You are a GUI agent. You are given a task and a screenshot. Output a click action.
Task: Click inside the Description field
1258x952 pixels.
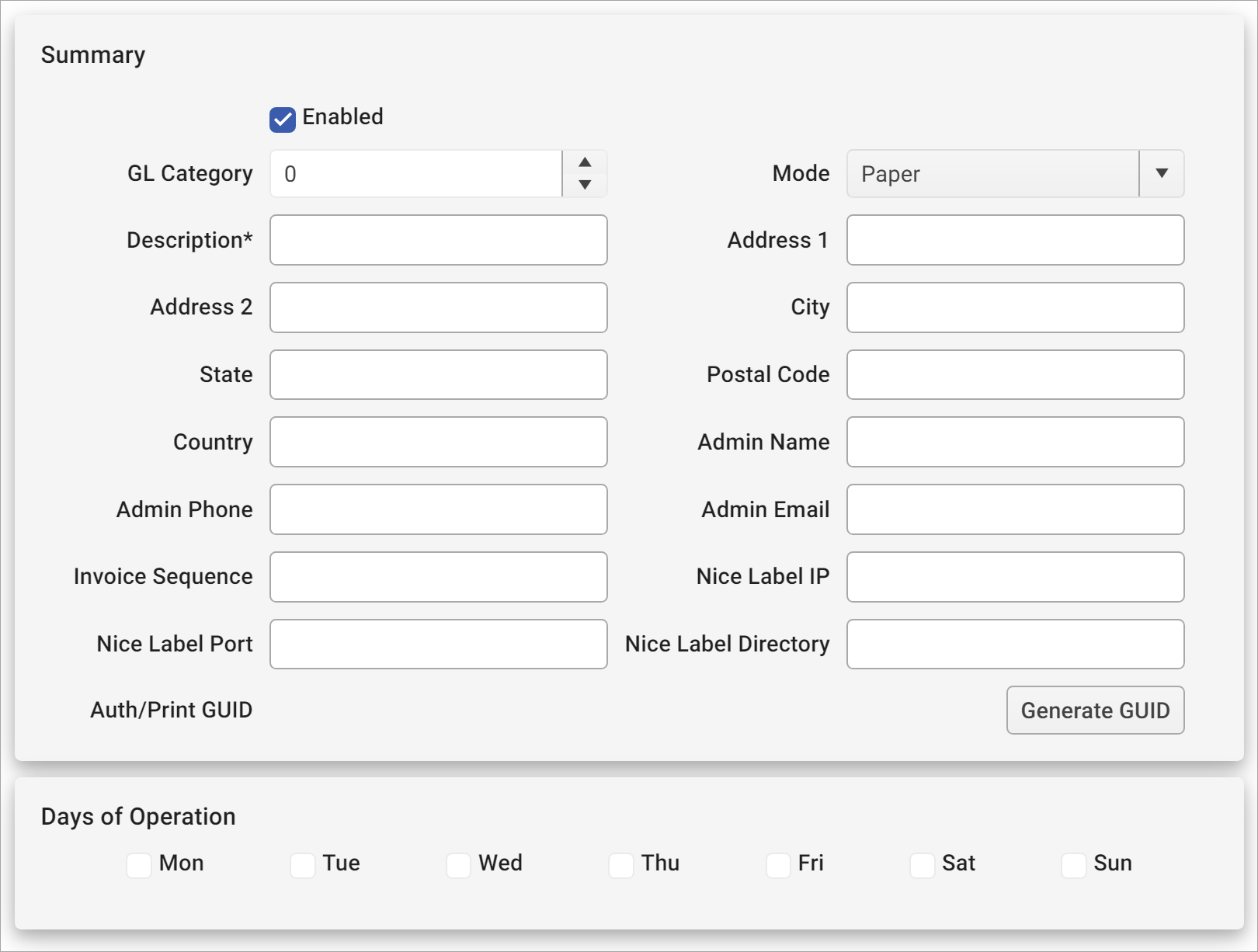coord(438,240)
